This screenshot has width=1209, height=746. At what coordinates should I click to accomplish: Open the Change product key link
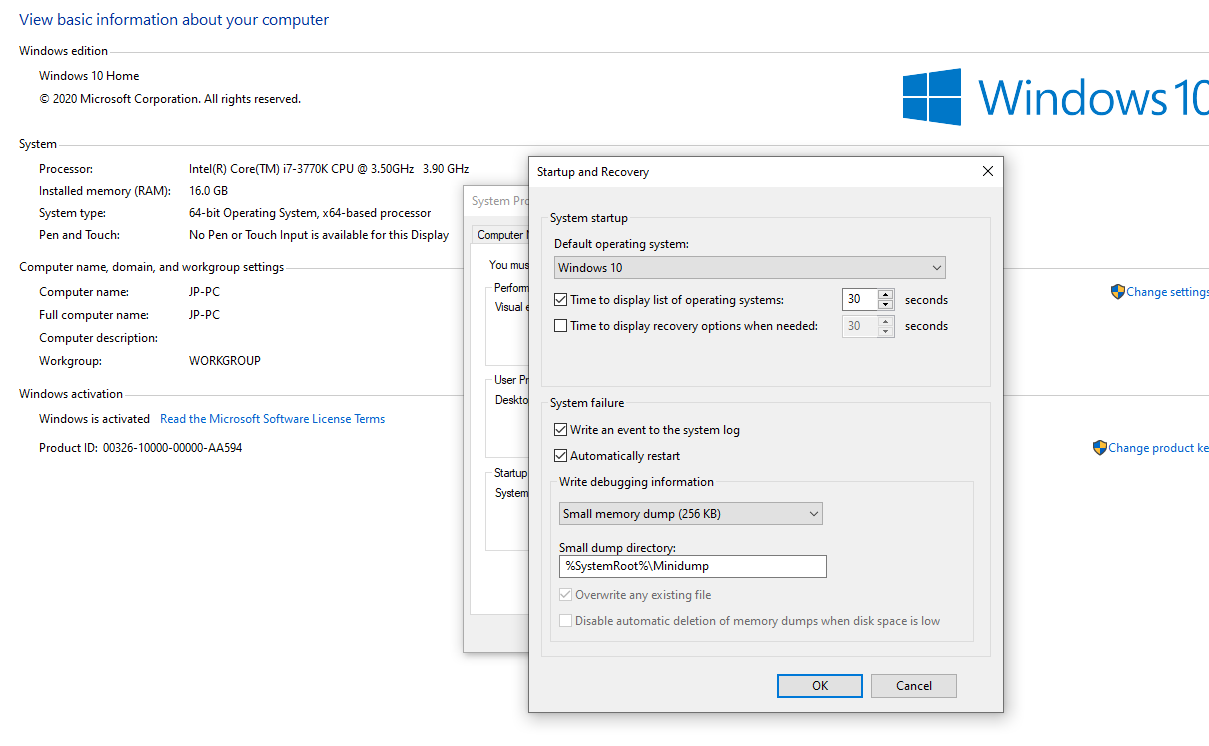[1158, 448]
